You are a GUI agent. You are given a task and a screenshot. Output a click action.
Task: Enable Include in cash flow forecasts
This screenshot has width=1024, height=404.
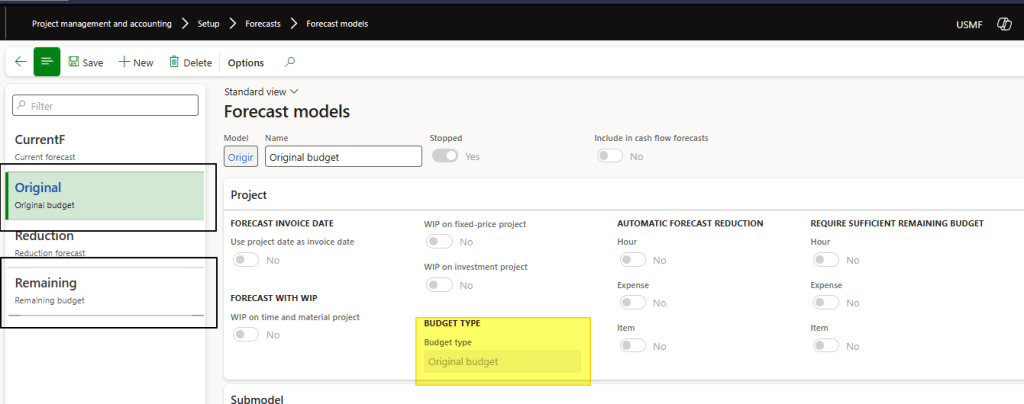coord(608,156)
